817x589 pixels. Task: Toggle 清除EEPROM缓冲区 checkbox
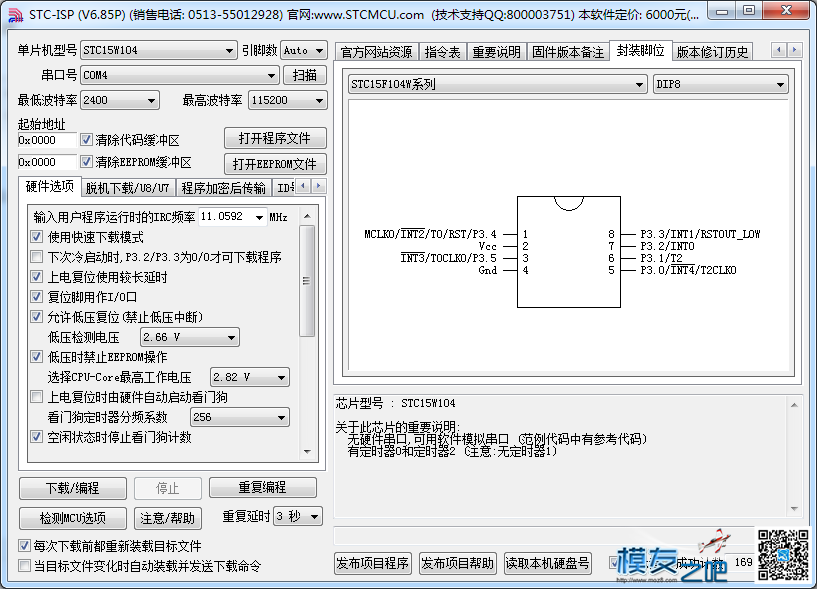86,162
